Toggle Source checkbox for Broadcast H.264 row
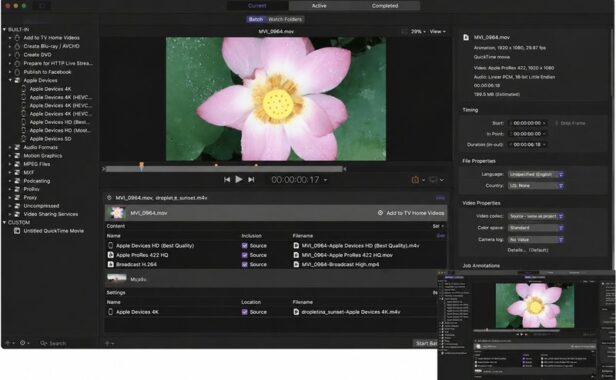The width and height of the screenshot is (616, 380). point(244,264)
